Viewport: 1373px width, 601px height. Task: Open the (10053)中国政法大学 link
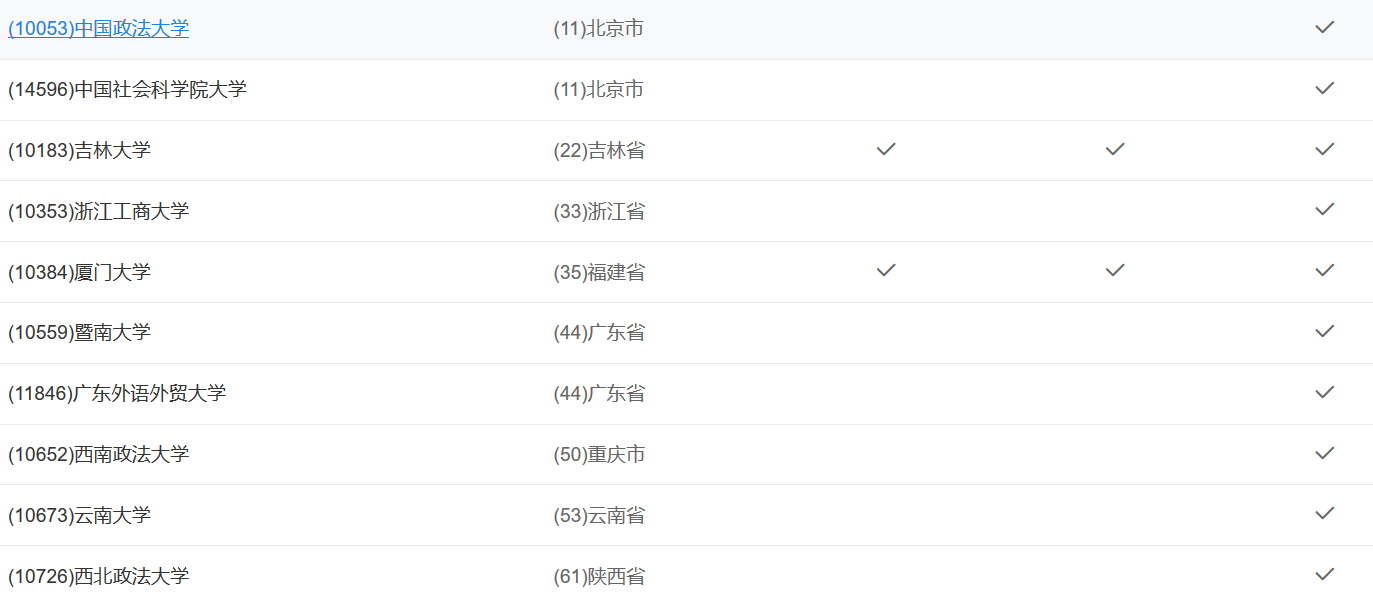point(98,29)
